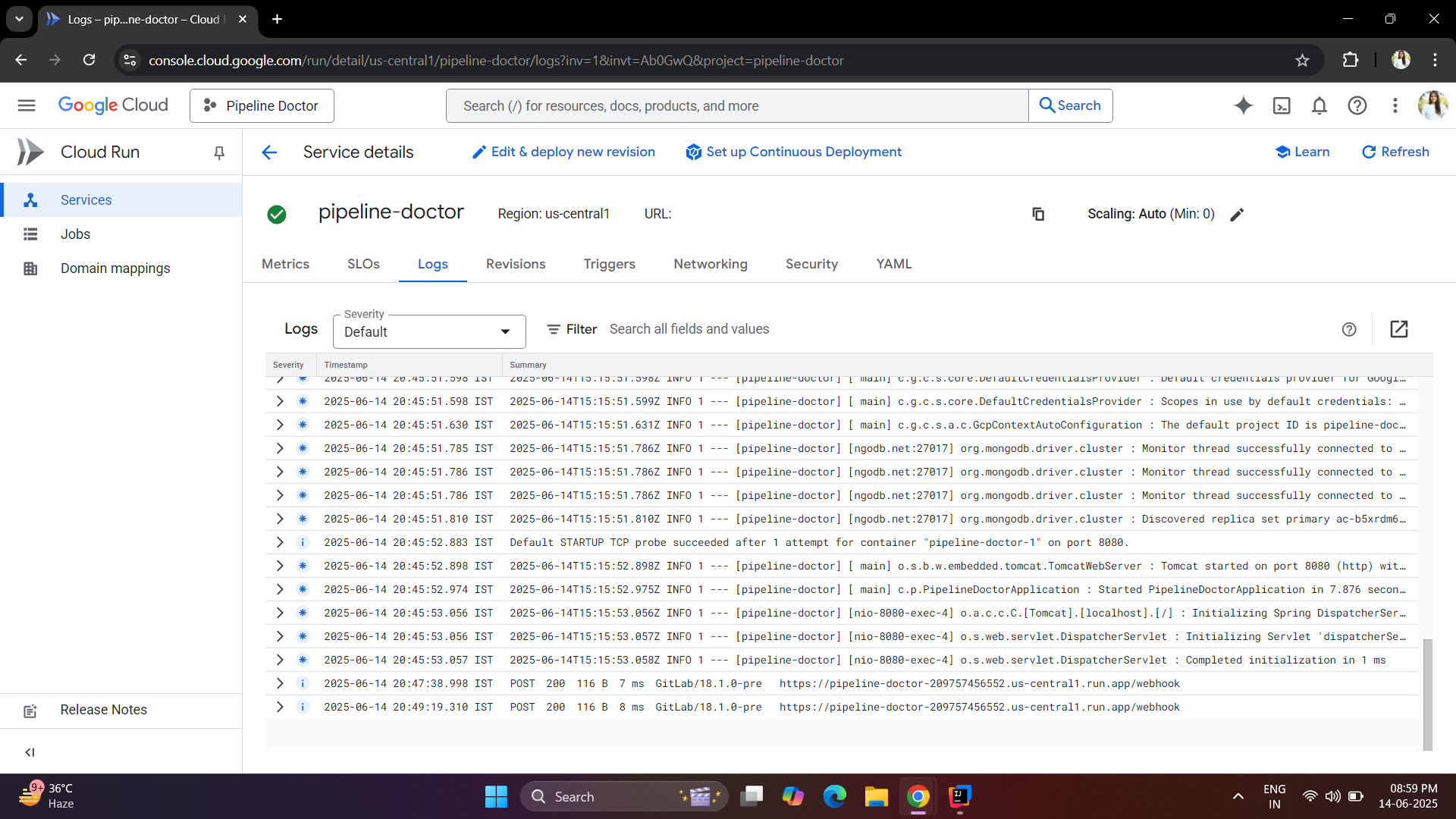
Task: Toggle pin on the Cloud Run sidebar
Action: [219, 153]
